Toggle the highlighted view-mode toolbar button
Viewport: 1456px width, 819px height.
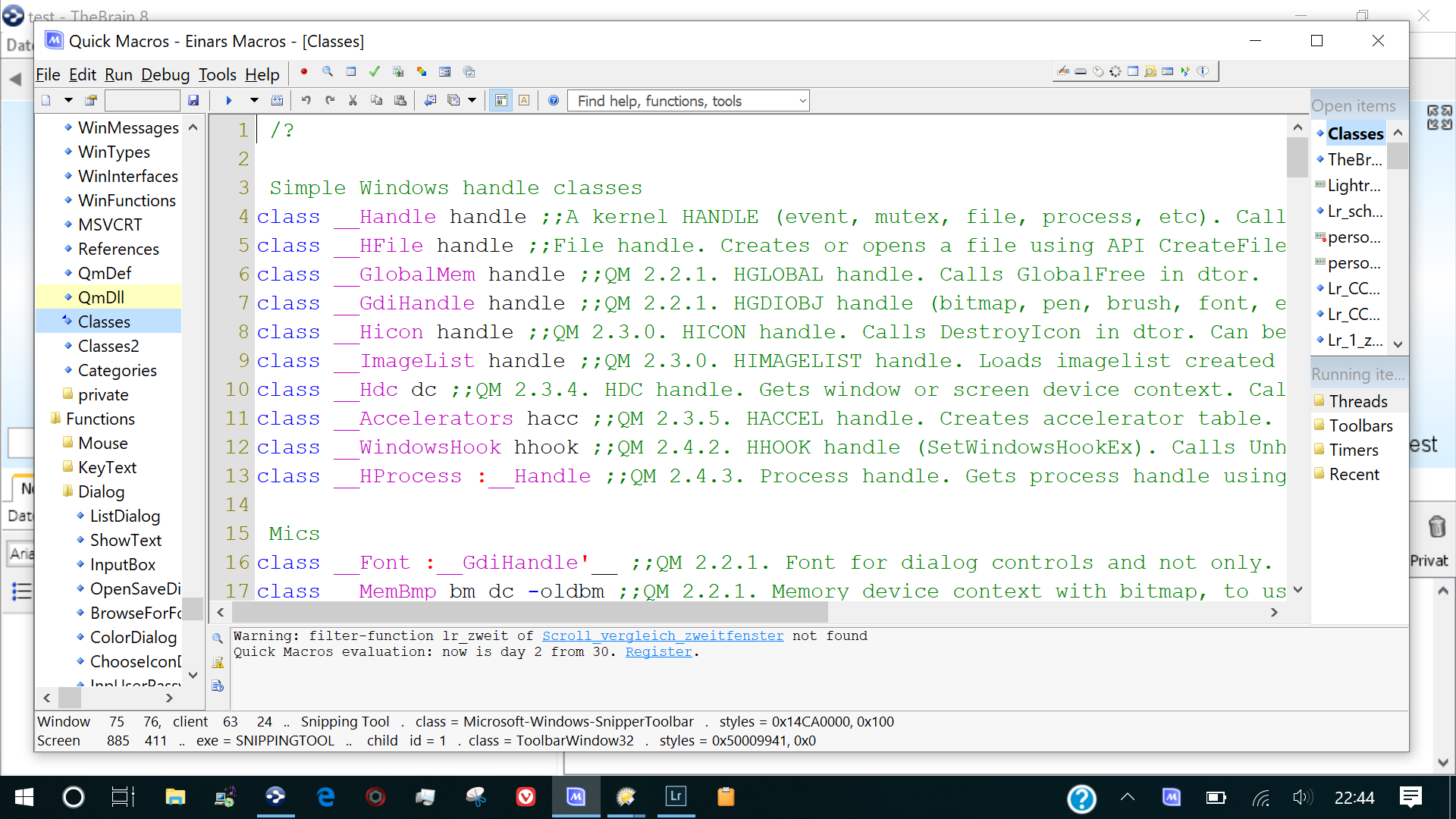[x=500, y=101]
